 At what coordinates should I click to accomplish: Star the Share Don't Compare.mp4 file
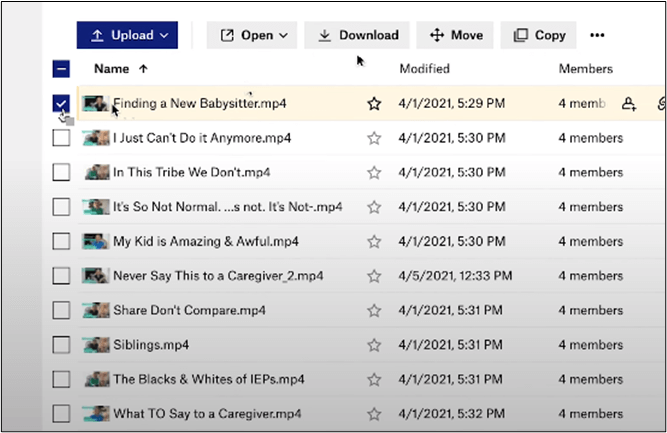374,310
